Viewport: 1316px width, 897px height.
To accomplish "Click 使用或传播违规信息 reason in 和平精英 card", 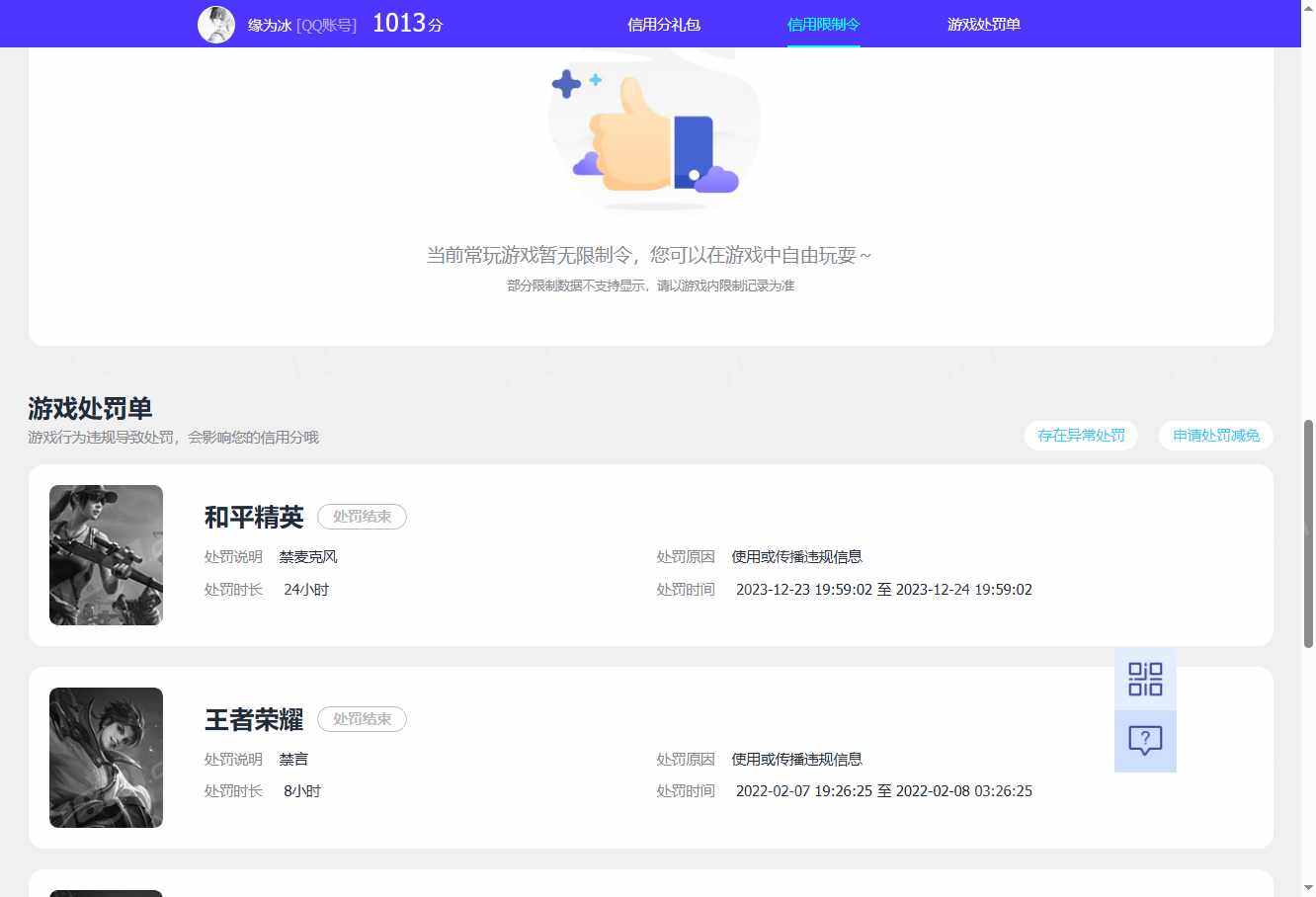I will click(x=797, y=557).
